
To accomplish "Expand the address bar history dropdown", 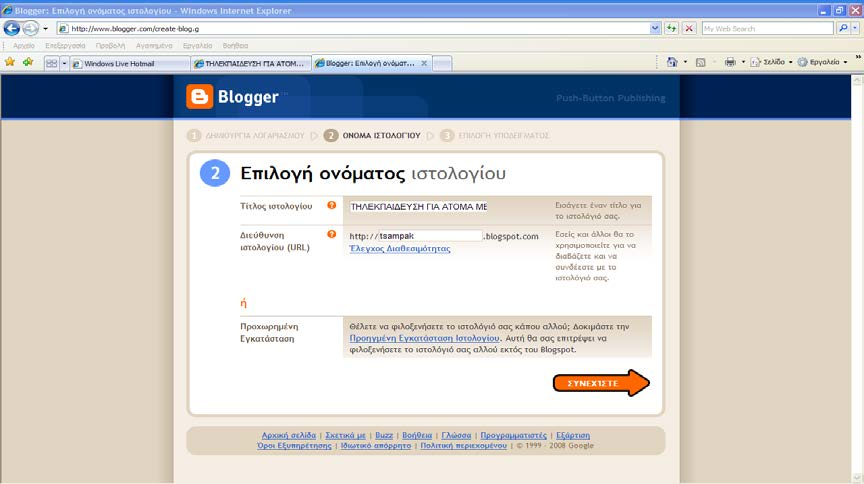I will click(x=655, y=29).
